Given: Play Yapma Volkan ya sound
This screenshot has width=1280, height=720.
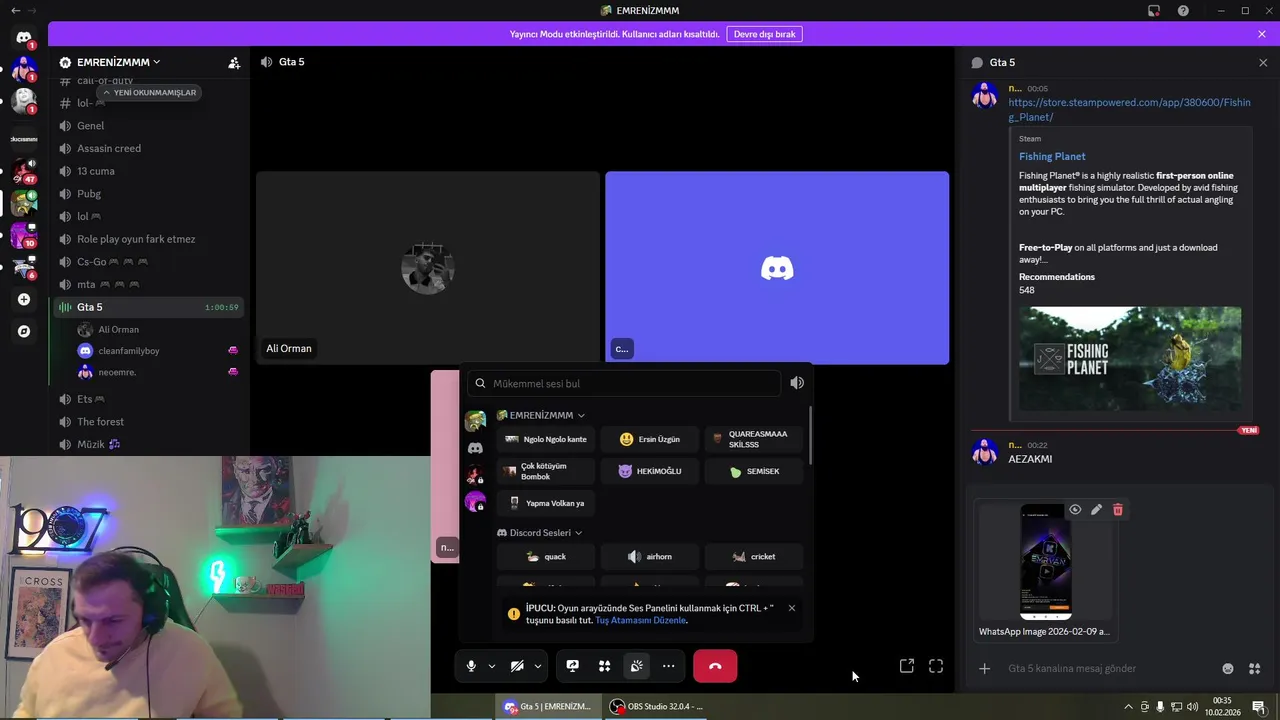Looking at the screenshot, I should click(x=545, y=503).
